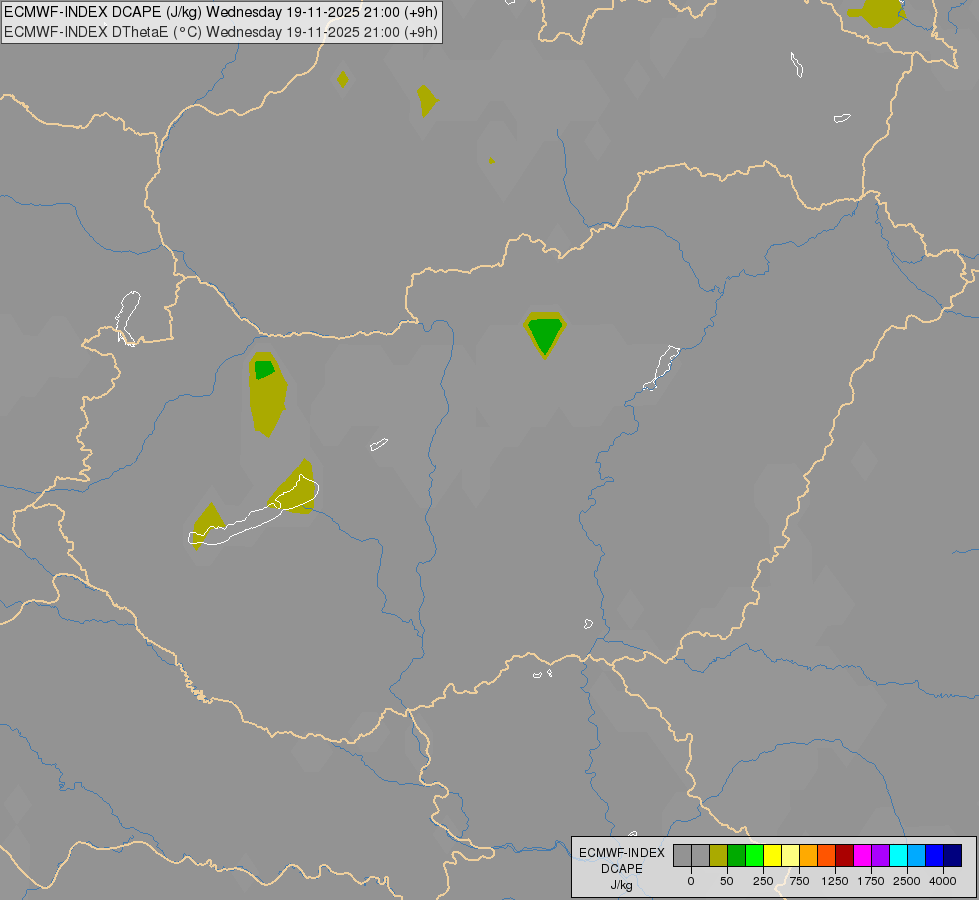The image size is (979, 900).
Task: Choose the dark red legend swatch
Action: tap(845, 855)
